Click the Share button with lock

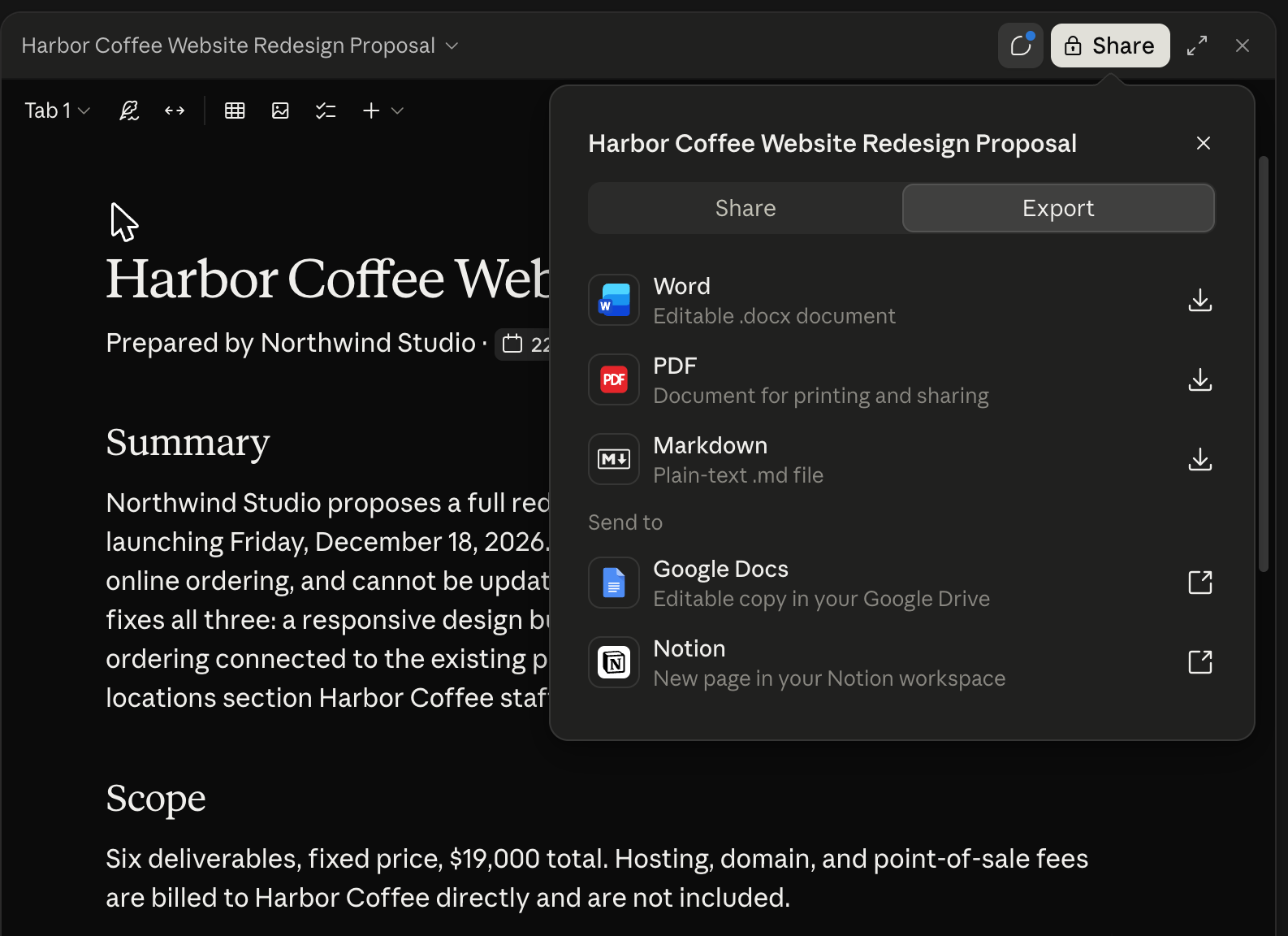tap(1110, 46)
